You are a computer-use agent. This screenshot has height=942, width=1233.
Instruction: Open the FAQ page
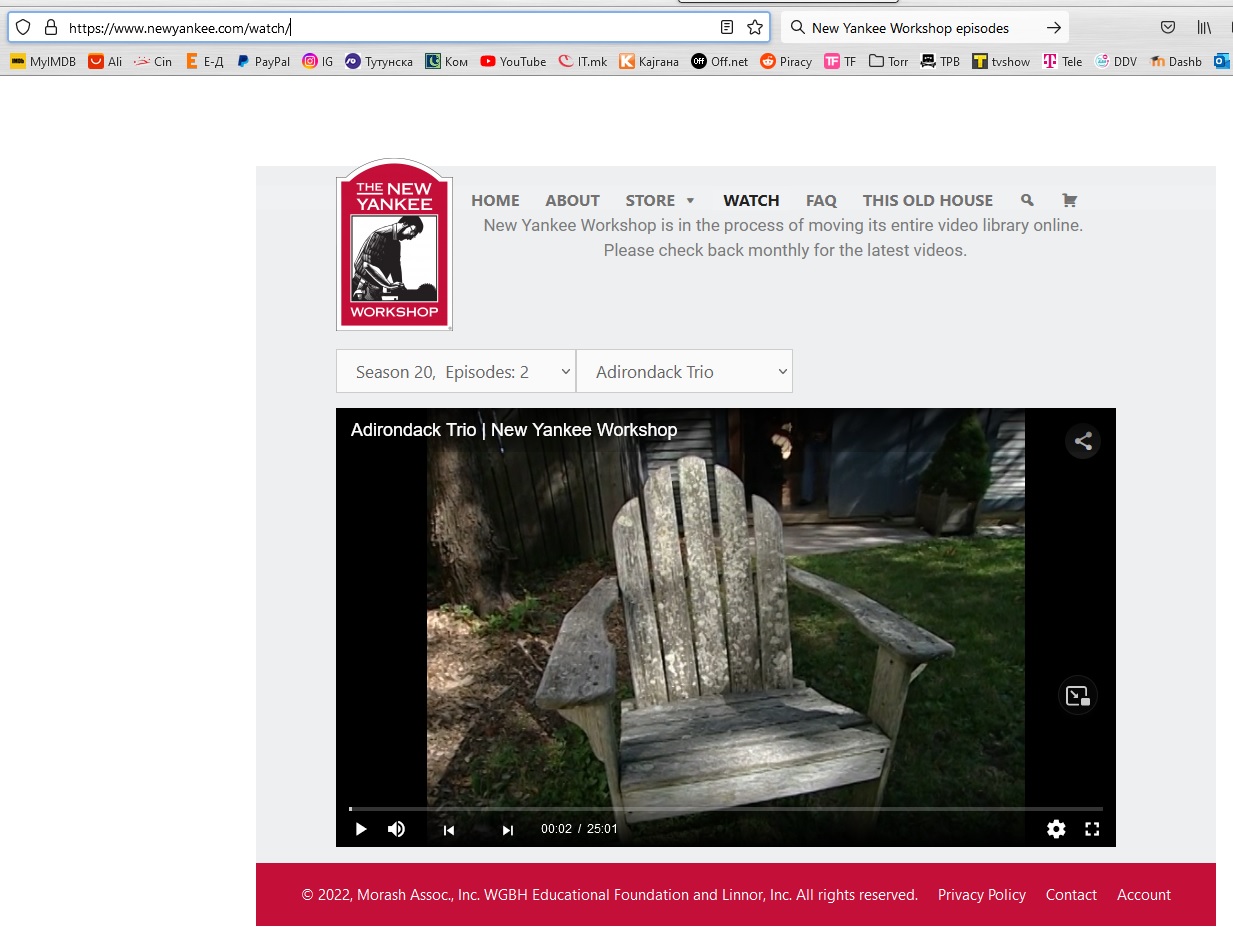(821, 200)
